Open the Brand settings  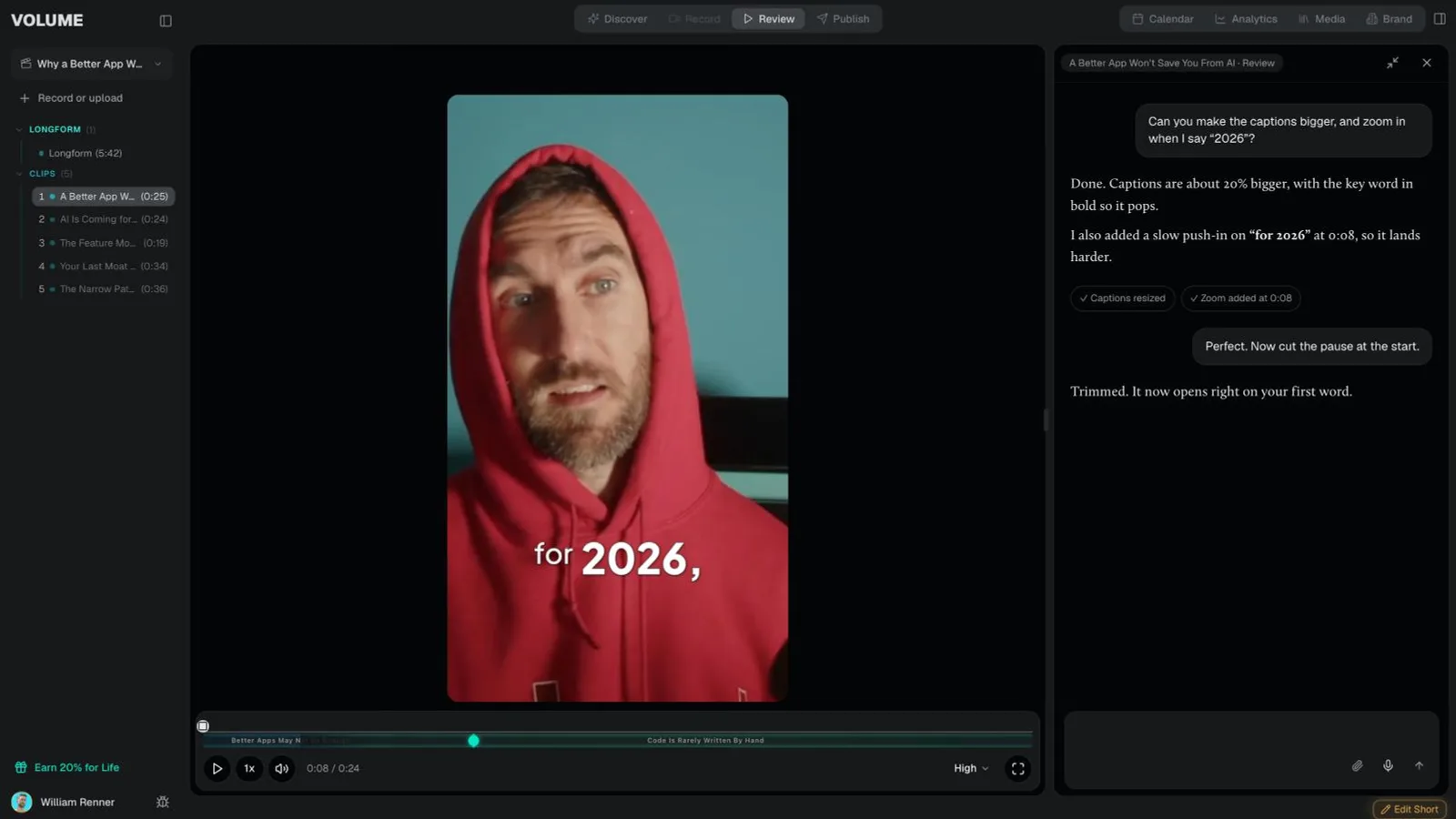tap(1389, 18)
